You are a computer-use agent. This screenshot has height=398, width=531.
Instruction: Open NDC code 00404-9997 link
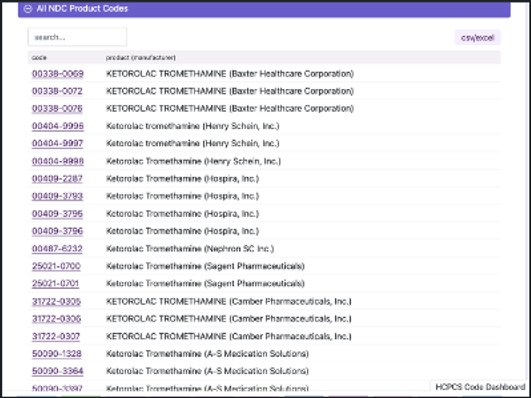pos(58,143)
